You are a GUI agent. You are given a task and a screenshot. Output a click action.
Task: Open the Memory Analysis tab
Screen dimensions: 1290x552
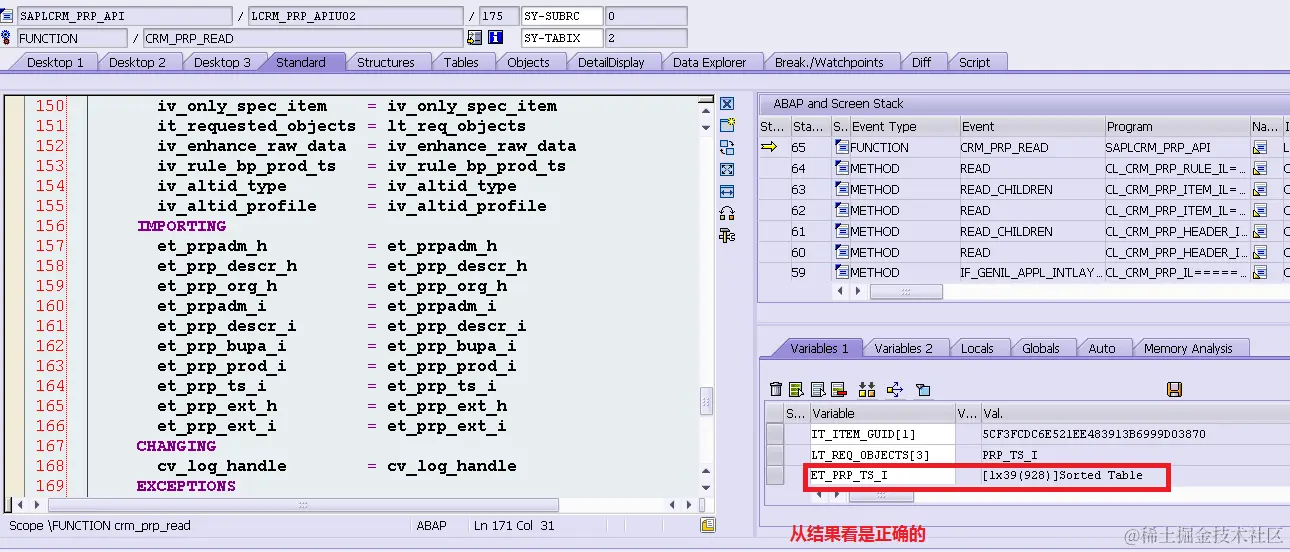tap(1188, 348)
